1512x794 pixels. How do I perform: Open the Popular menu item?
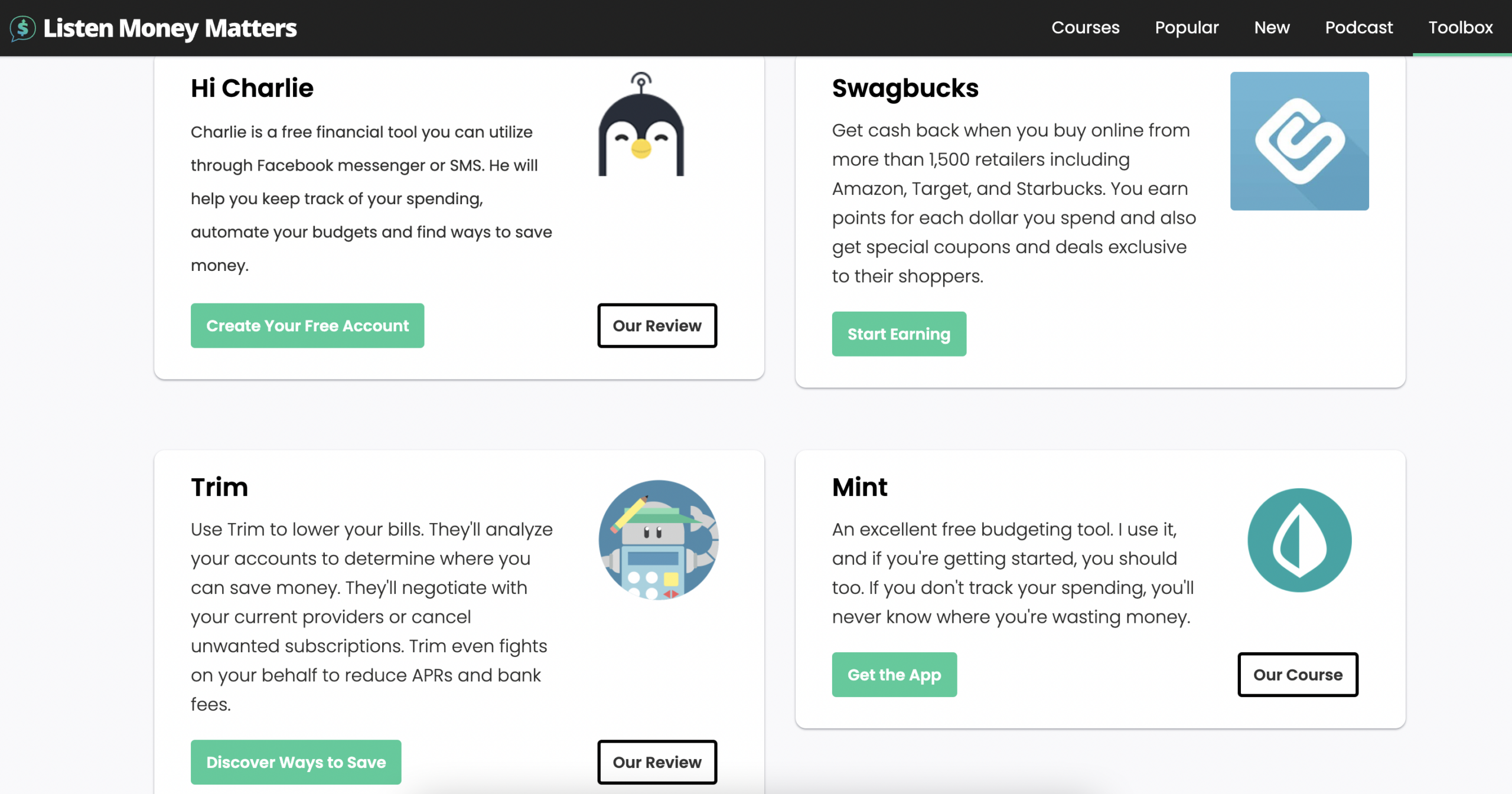click(x=1187, y=28)
